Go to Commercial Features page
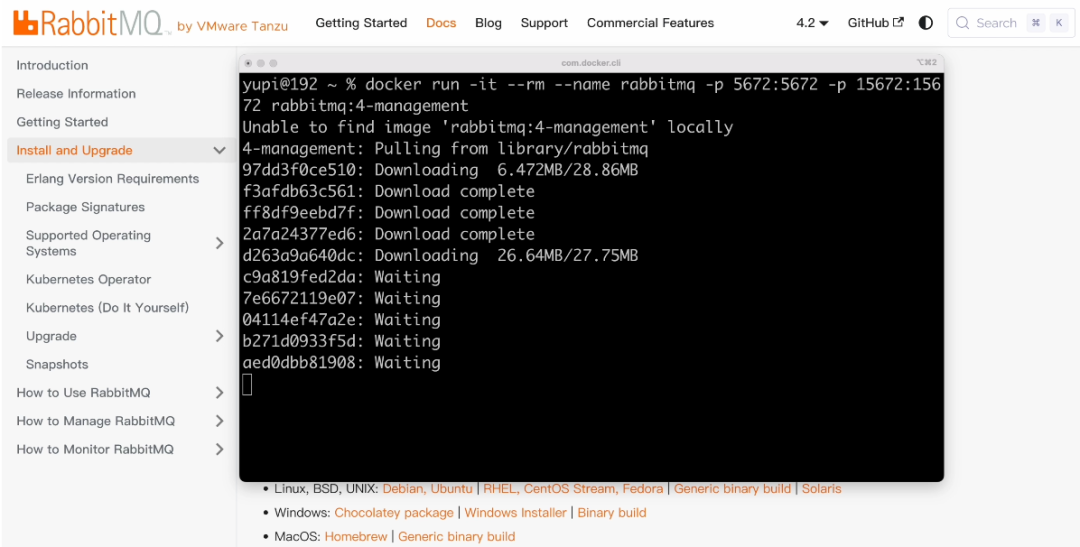The width and height of the screenshot is (1080, 547). [x=650, y=23]
